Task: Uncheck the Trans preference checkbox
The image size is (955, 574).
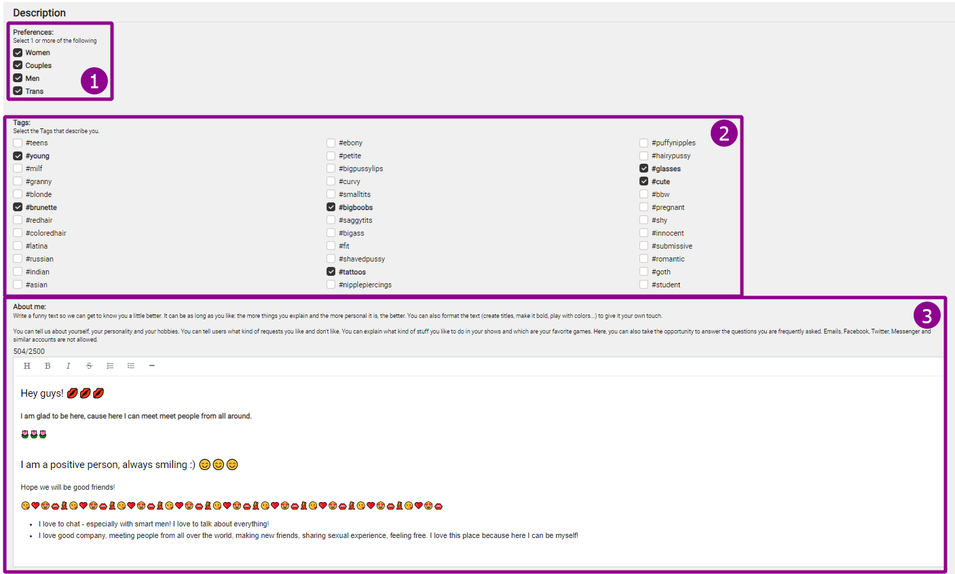Action: coord(18,91)
